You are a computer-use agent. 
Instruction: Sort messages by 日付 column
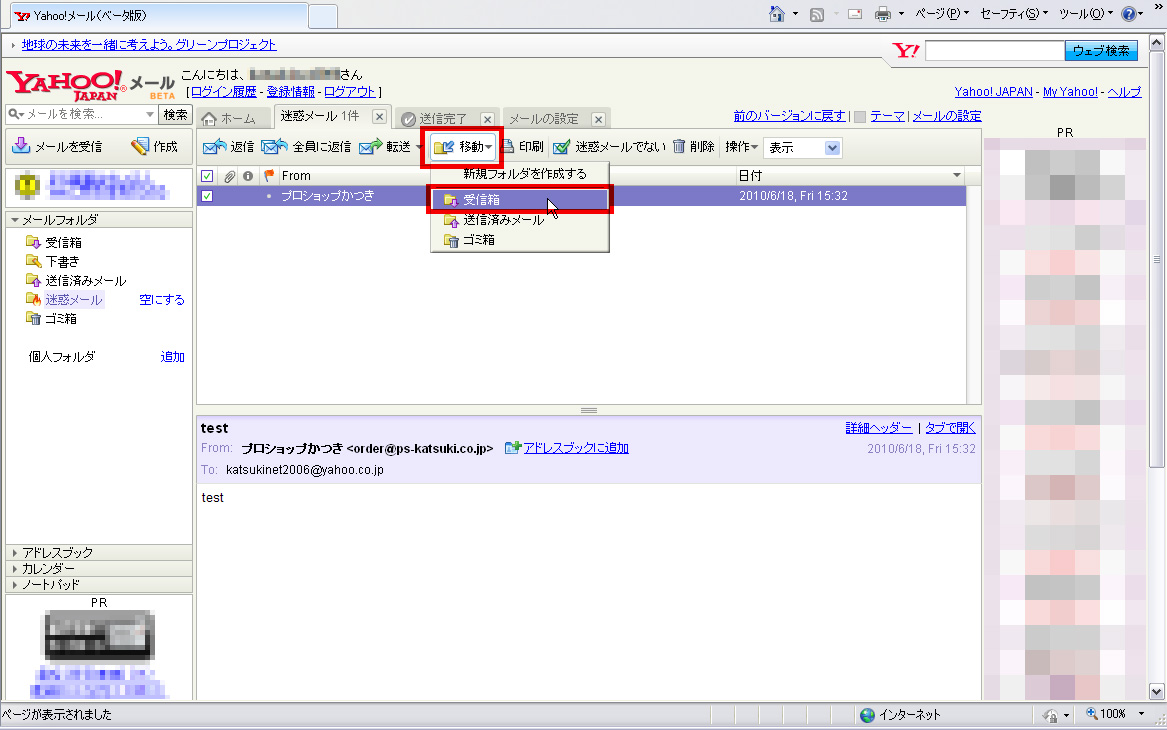750,176
